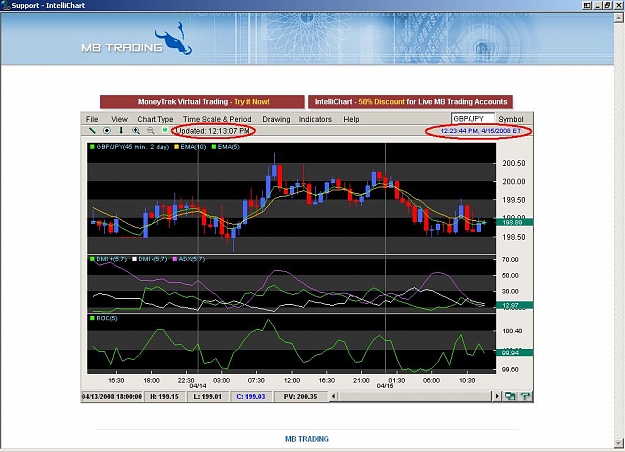Click the C: 199.03 status field
The width and height of the screenshot is (625, 452).
coord(251,396)
